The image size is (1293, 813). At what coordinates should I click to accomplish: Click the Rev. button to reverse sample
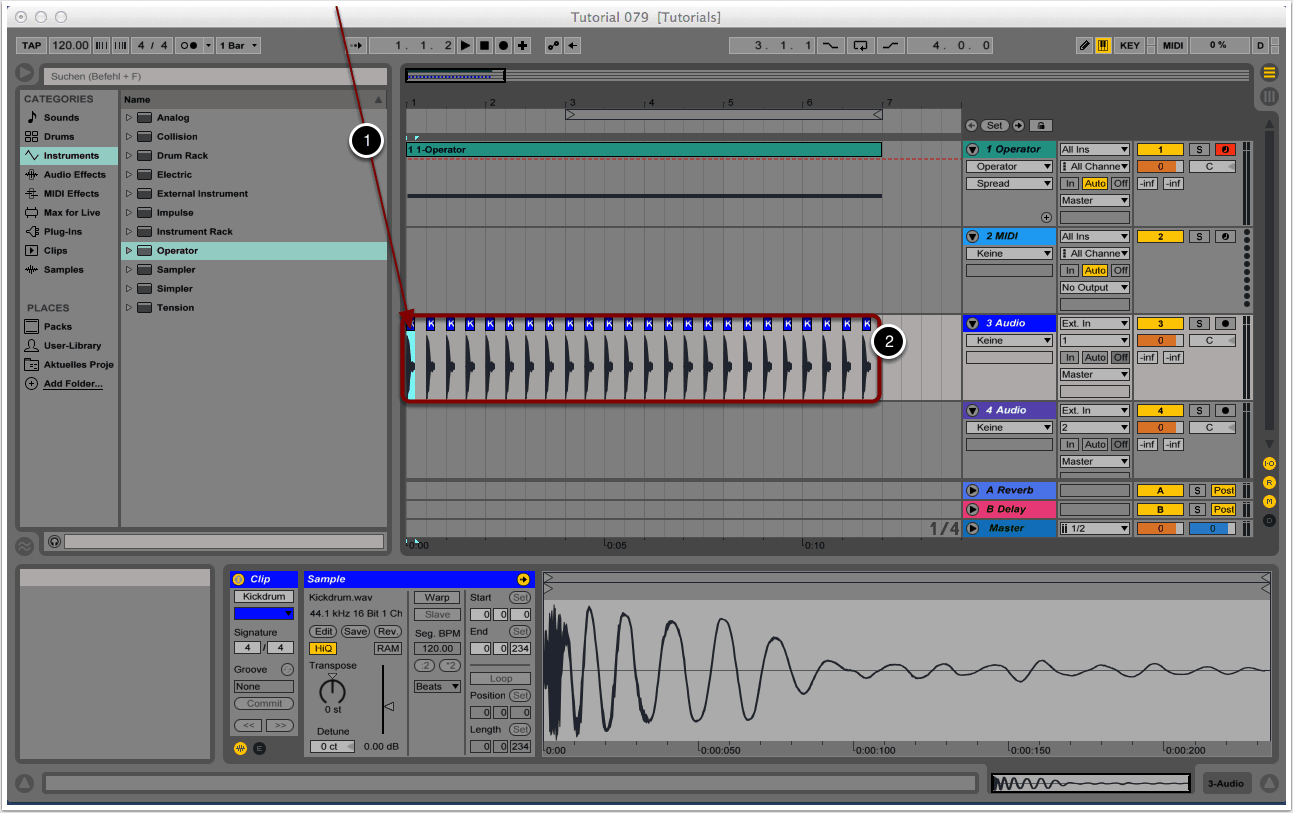(388, 632)
